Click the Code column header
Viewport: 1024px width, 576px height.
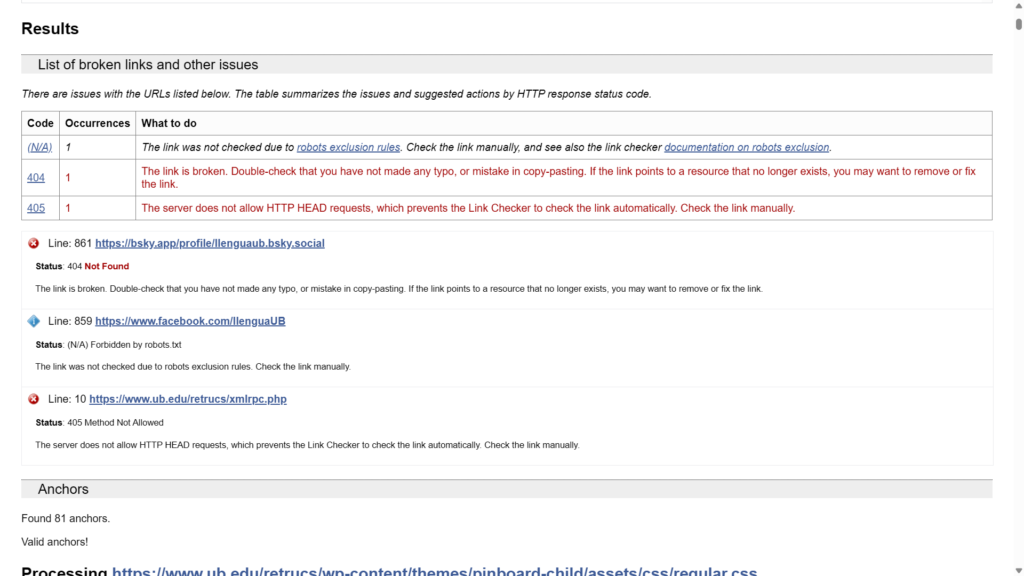tap(40, 123)
